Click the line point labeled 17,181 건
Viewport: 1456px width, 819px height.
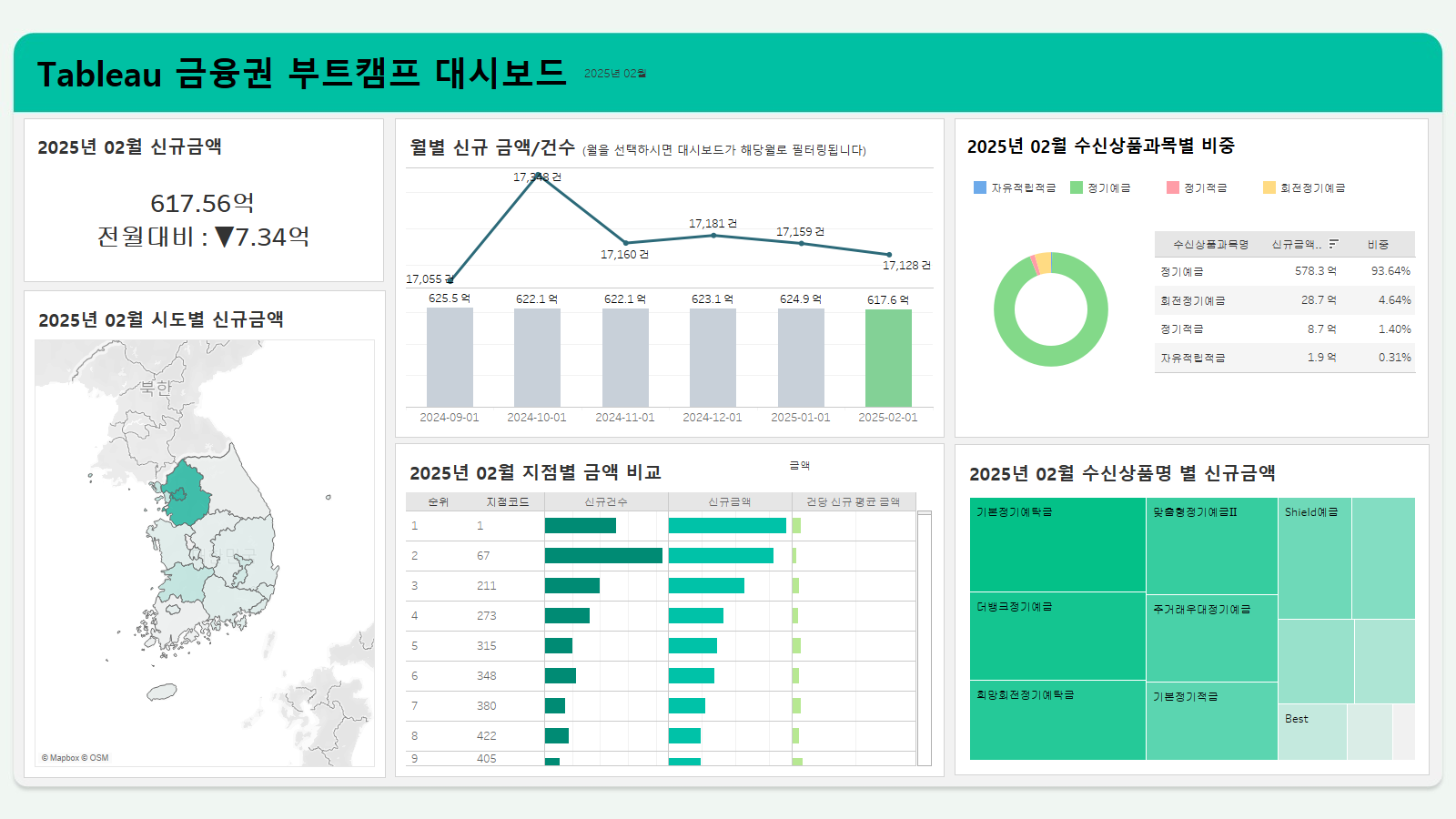click(713, 235)
